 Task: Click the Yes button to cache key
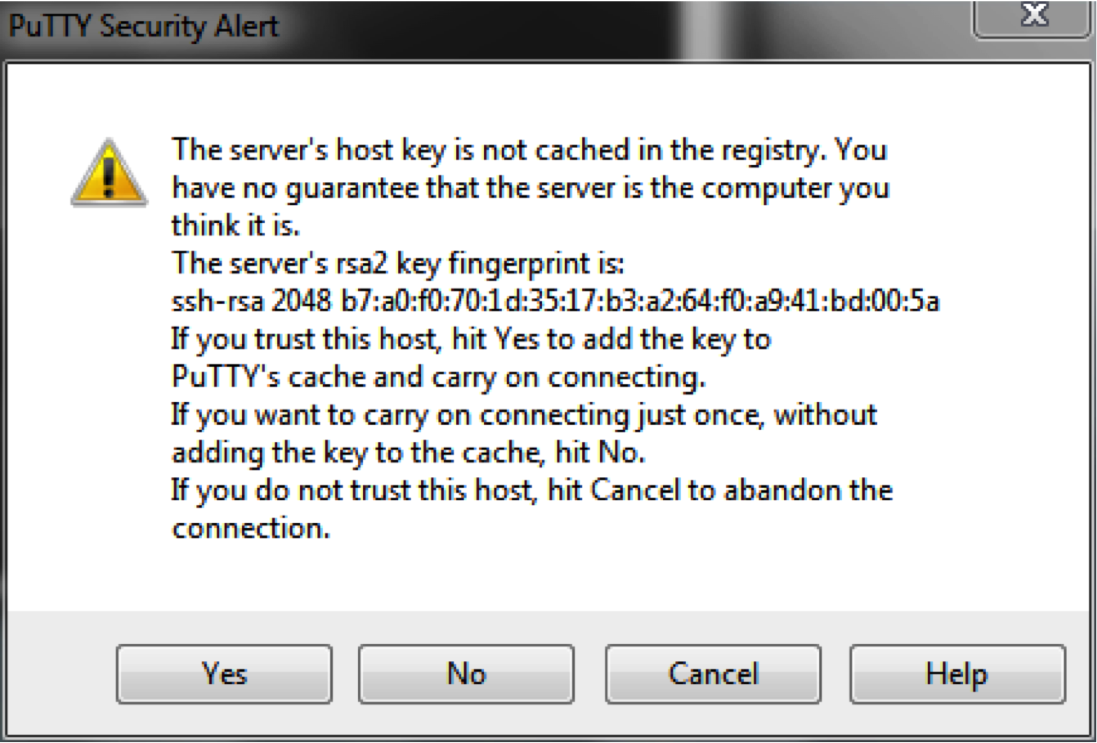[224, 674]
